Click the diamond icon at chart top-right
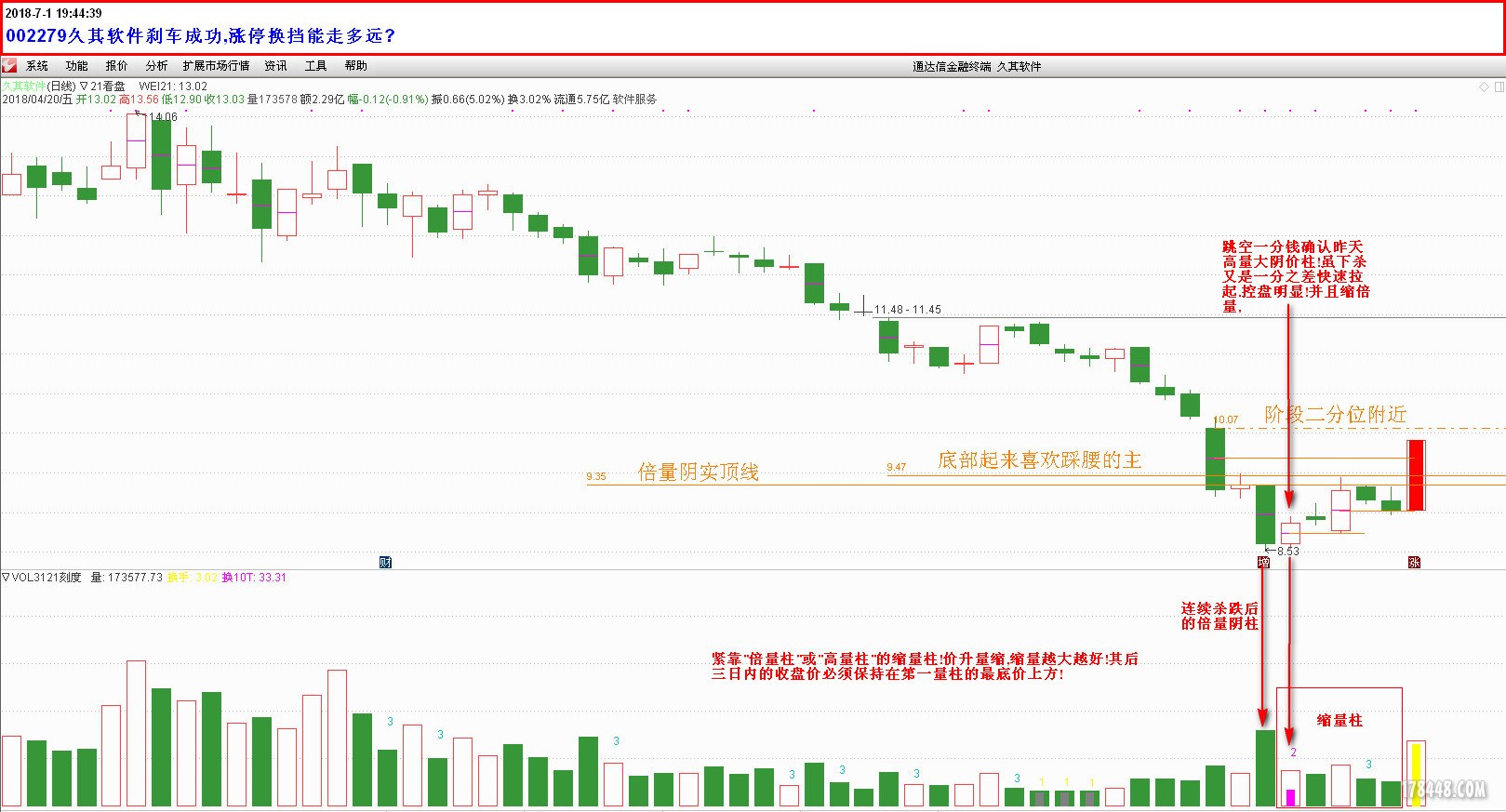Screen dimensions: 1506x812 coord(1484,87)
